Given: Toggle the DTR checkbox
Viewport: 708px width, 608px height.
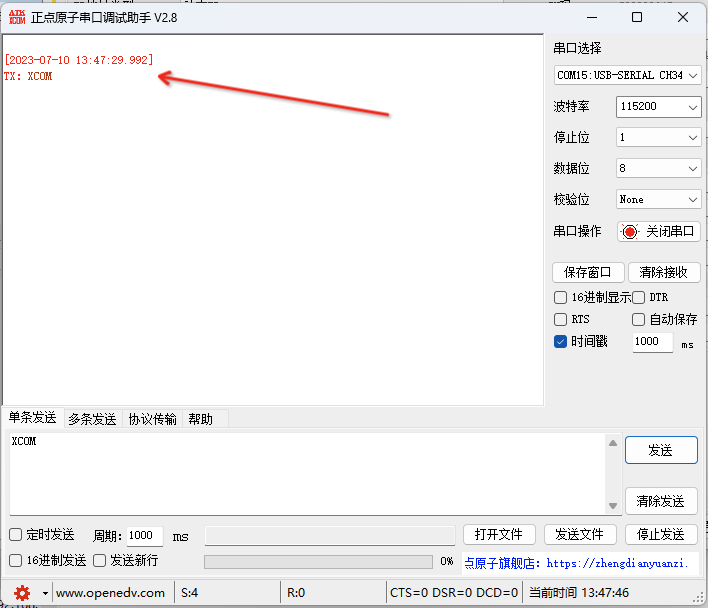Looking at the screenshot, I should (x=638, y=297).
